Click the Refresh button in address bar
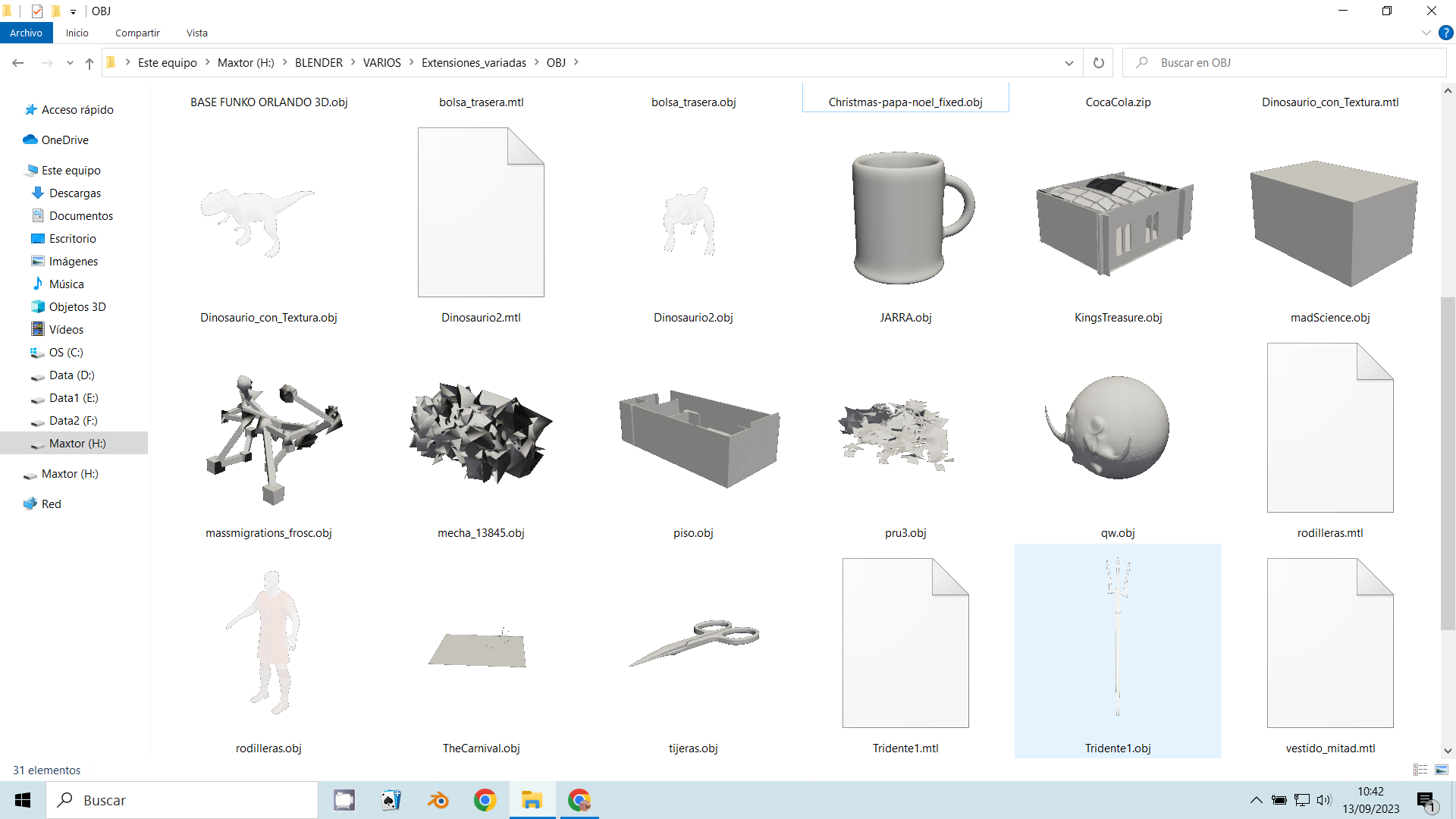The height and width of the screenshot is (819, 1456). tap(1098, 63)
